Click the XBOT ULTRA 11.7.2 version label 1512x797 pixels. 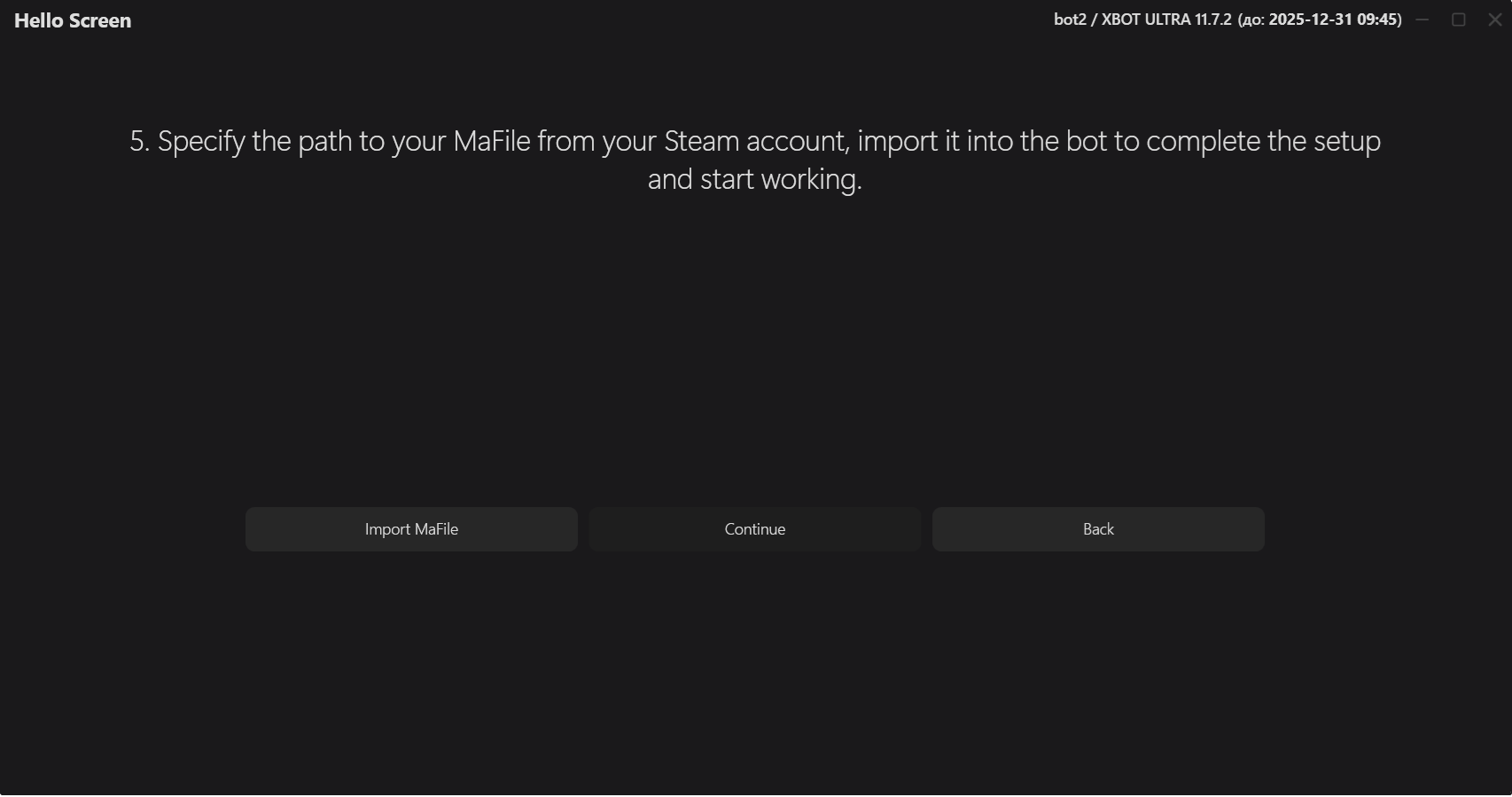1166,20
